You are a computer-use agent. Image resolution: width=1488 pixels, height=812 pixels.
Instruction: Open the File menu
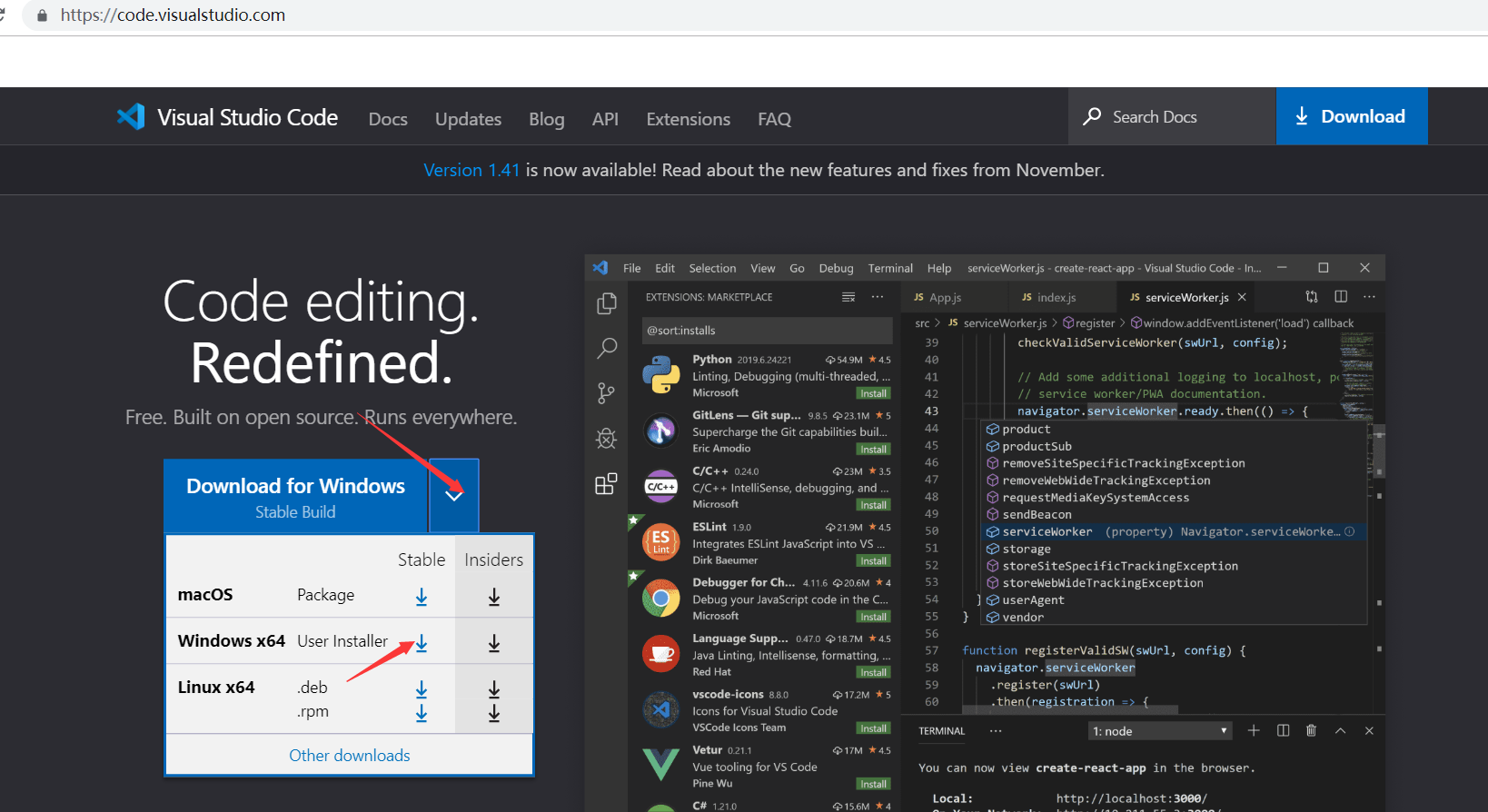point(632,268)
